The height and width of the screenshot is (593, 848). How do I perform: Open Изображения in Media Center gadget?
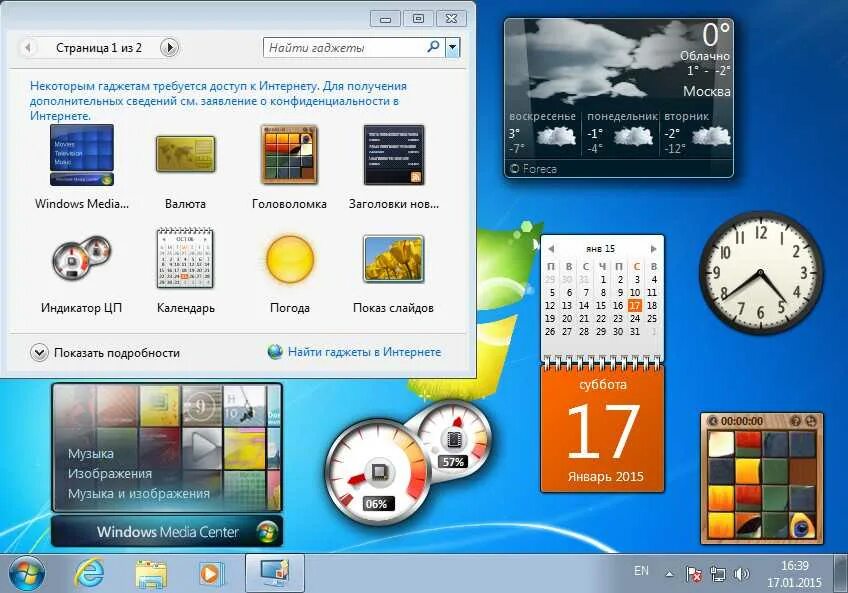click(110, 473)
